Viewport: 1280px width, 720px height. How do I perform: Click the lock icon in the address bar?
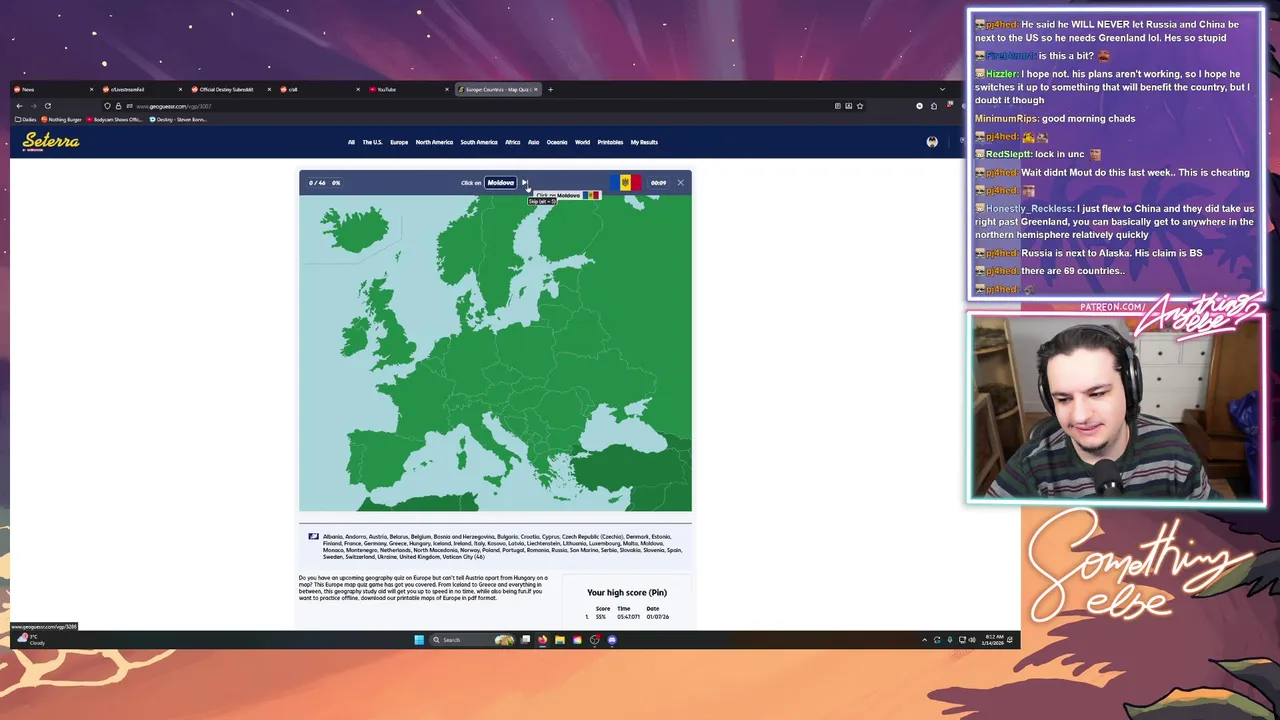(x=118, y=106)
